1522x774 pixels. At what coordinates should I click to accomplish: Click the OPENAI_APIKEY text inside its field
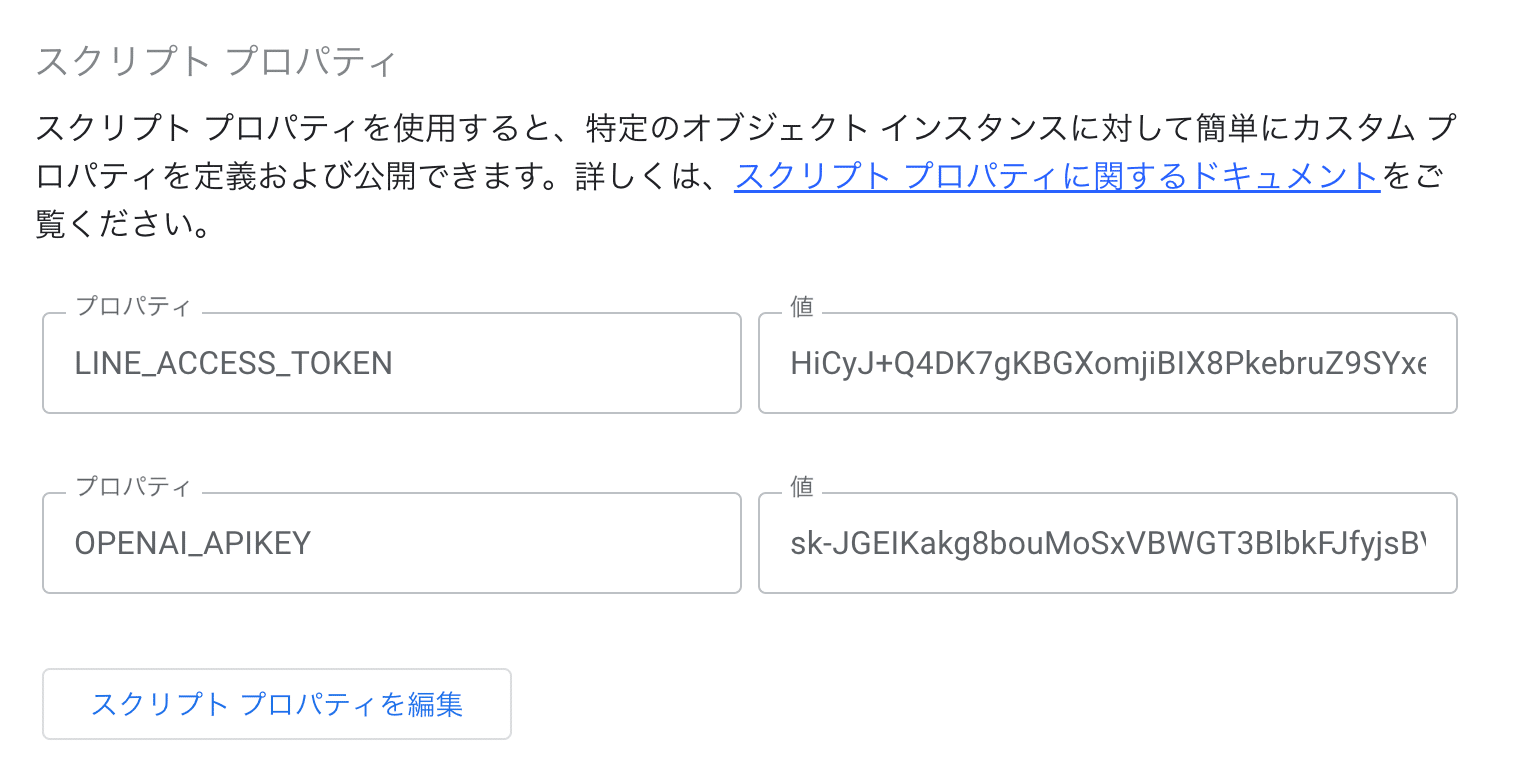(x=192, y=543)
